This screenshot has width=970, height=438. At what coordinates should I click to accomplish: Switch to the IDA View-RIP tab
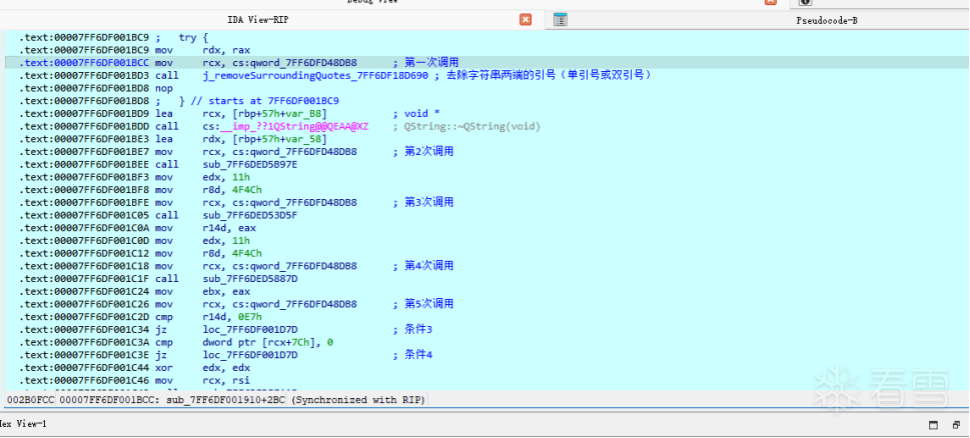[x=258, y=20]
